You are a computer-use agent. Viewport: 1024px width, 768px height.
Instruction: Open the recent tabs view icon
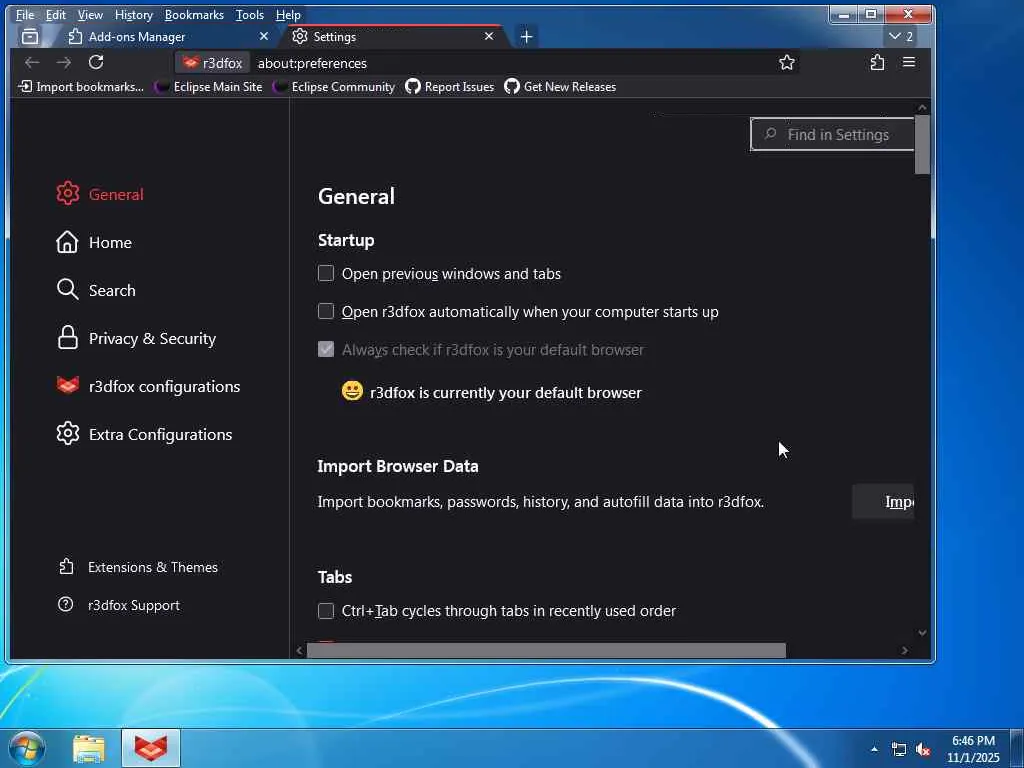tap(30, 37)
